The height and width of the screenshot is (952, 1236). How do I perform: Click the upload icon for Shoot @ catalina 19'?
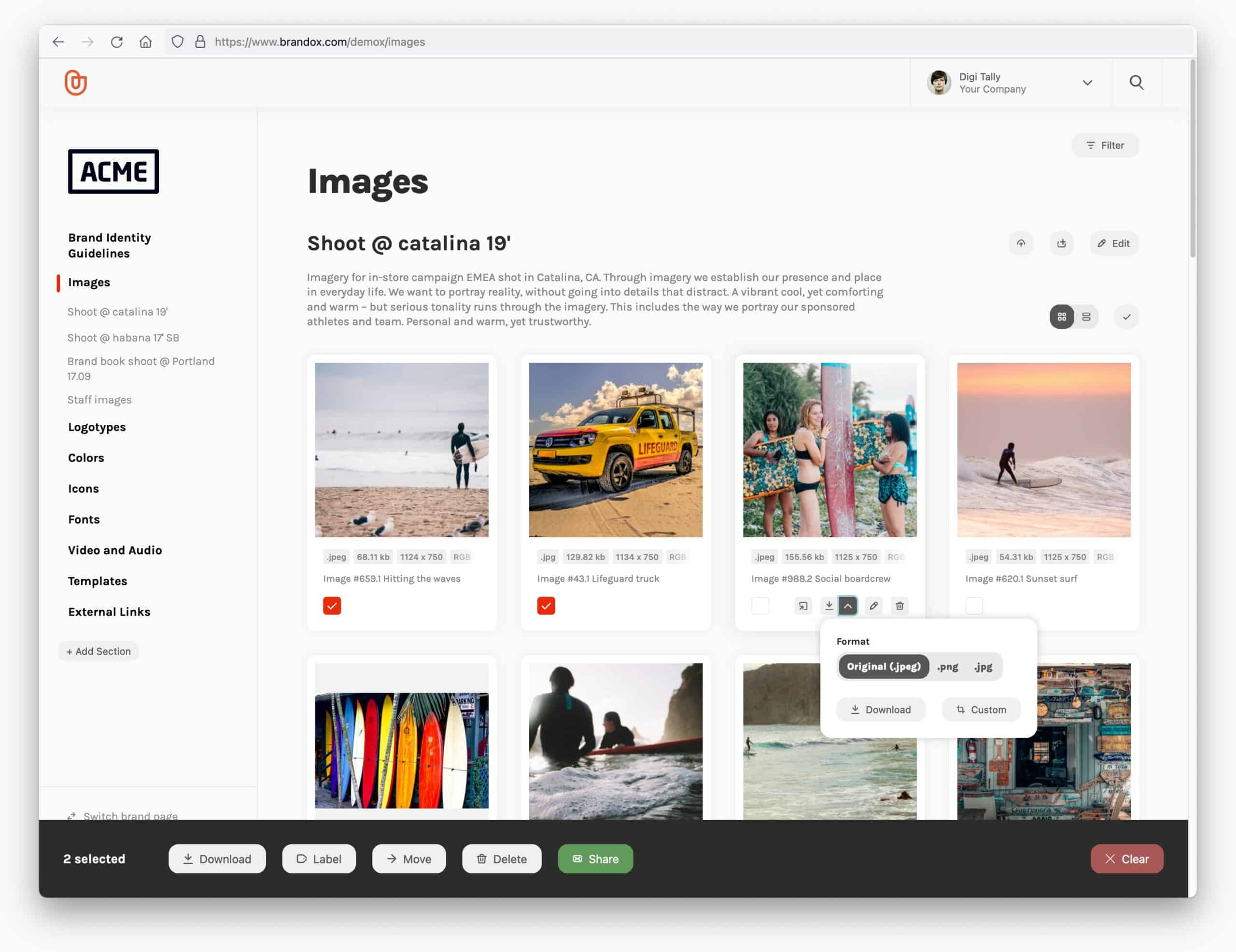click(1021, 243)
